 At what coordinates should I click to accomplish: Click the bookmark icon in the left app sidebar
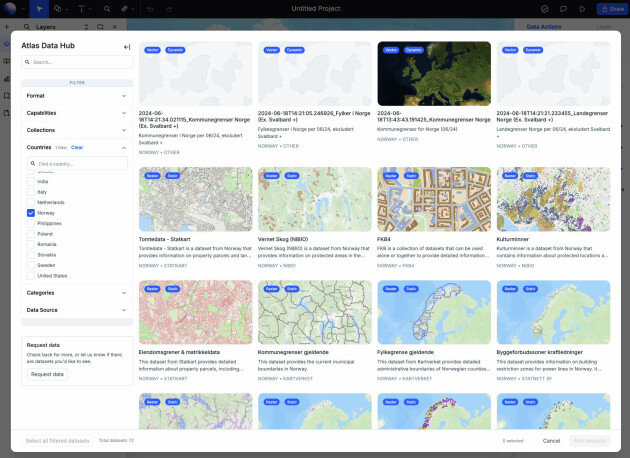6,96
